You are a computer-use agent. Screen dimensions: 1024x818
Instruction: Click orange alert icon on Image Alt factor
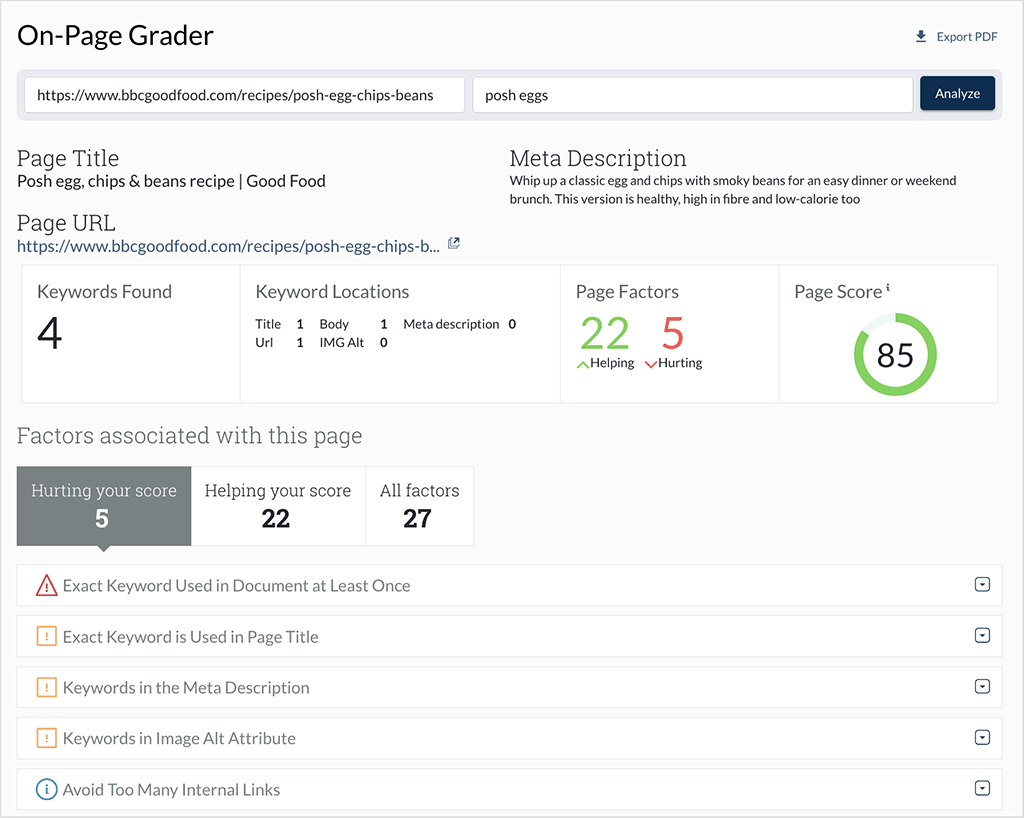pyautogui.click(x=44, y=738)
